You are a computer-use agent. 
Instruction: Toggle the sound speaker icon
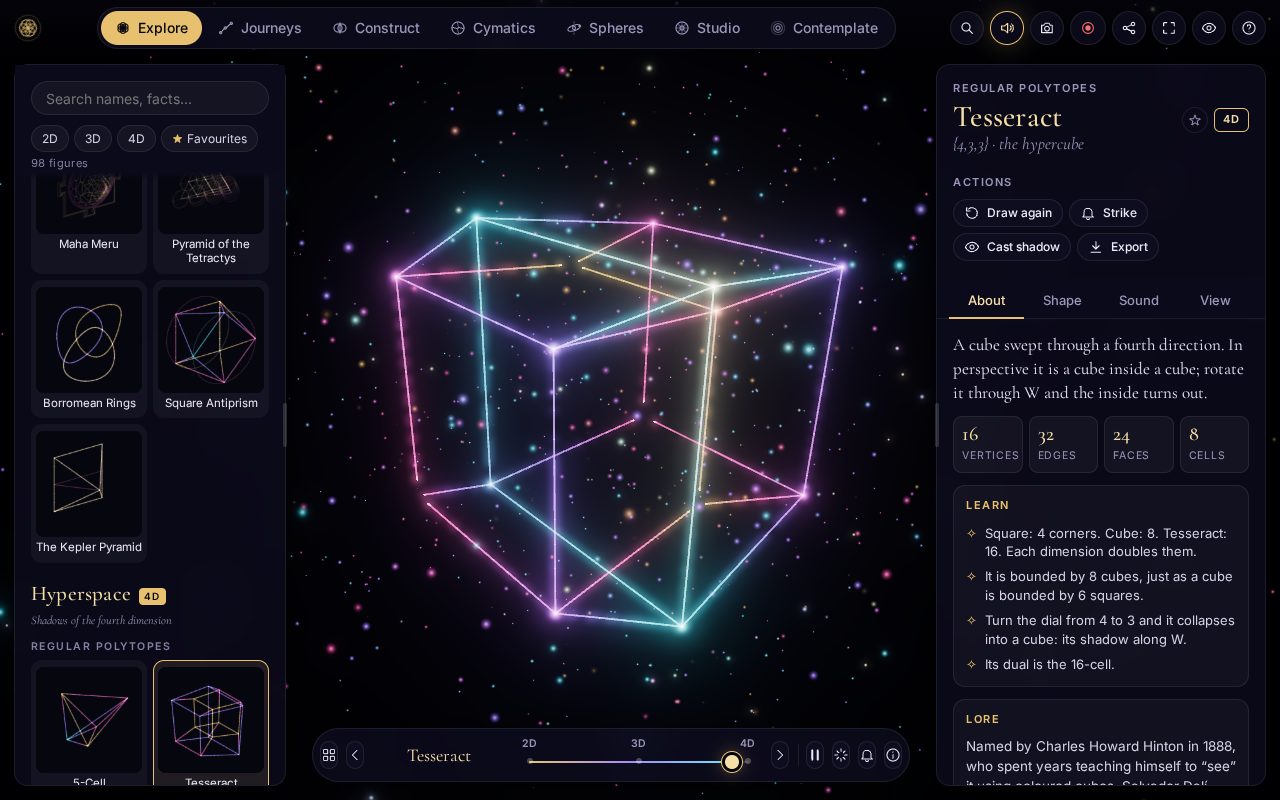1007,28
